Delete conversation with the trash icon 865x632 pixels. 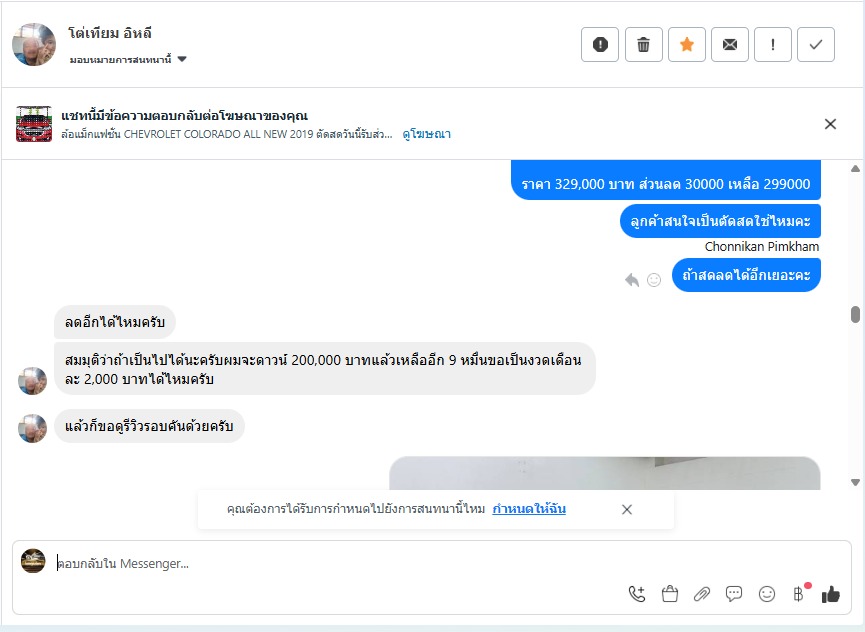click(643, 44)
